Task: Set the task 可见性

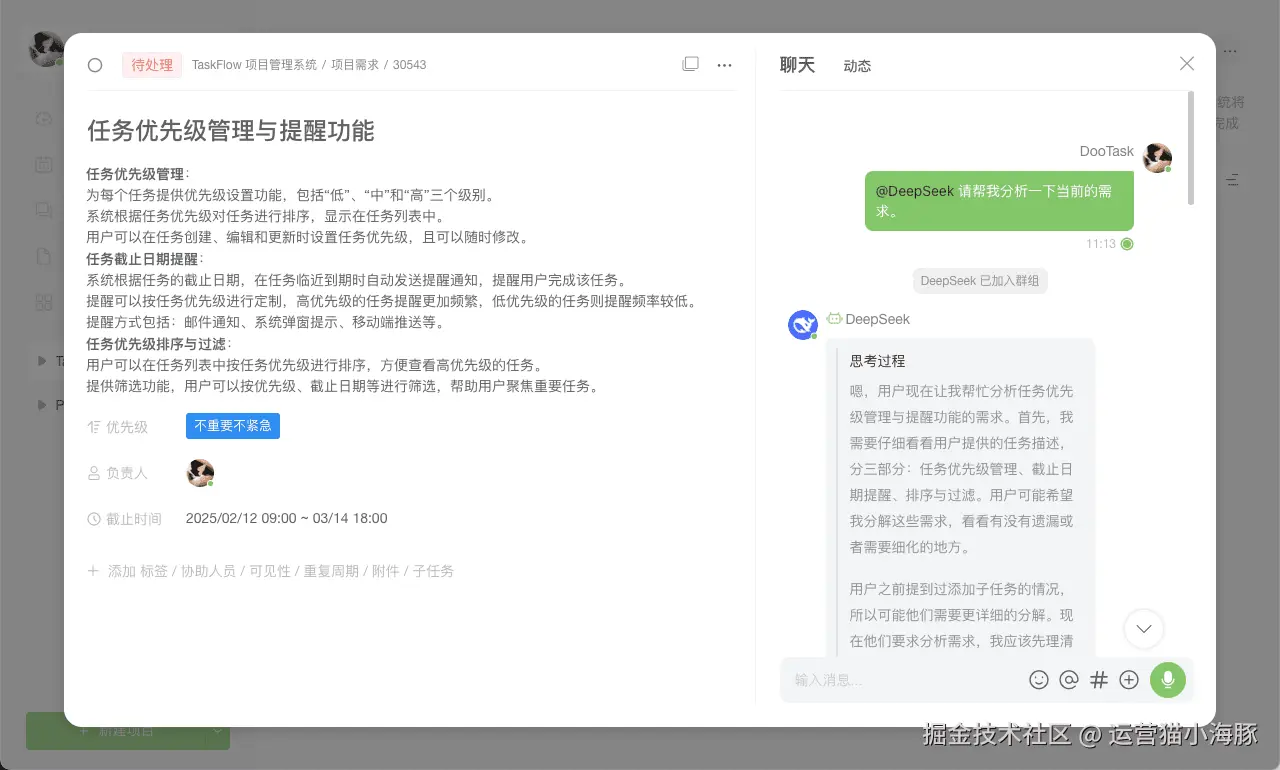Action: point(270,571)
